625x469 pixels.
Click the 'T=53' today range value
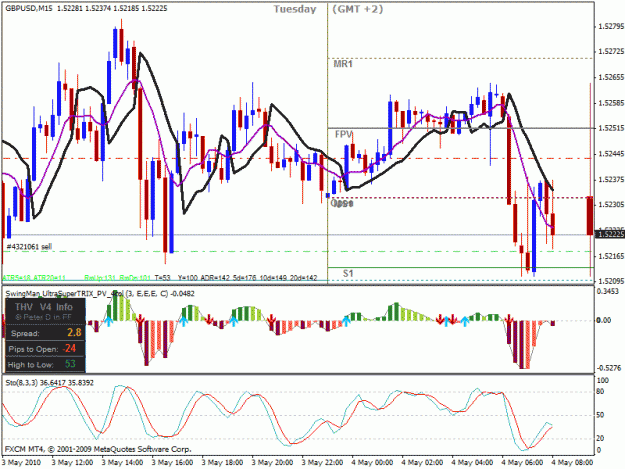(163, 278)
